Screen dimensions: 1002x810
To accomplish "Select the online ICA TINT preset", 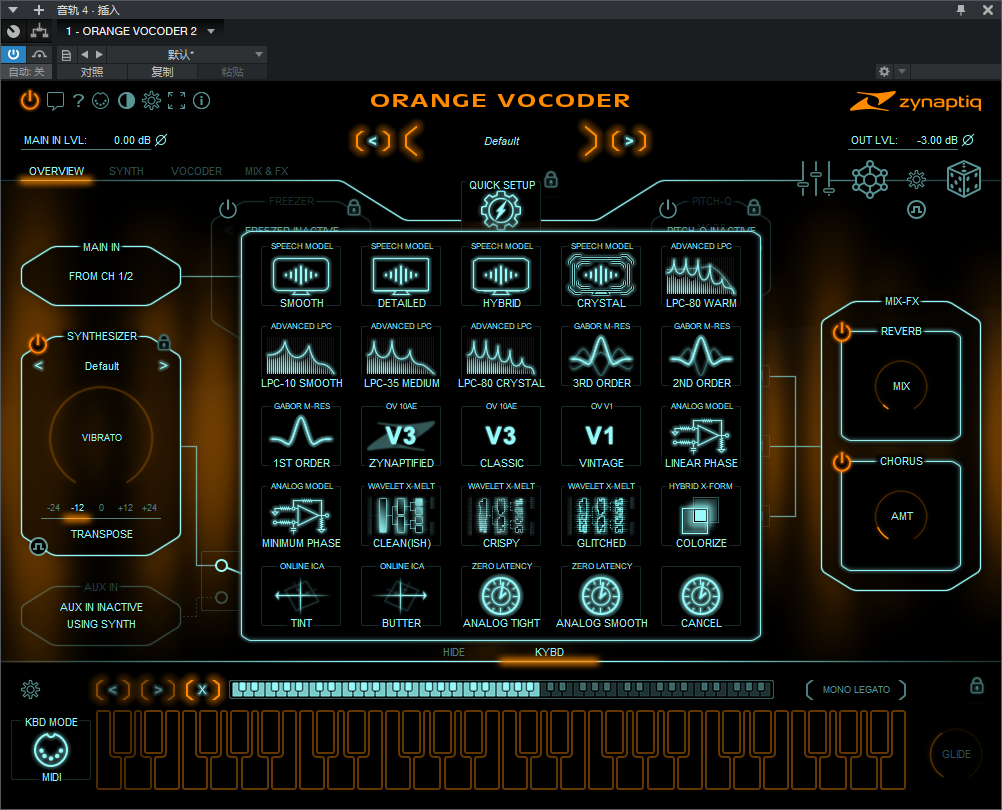I will (x=301, y=596).
